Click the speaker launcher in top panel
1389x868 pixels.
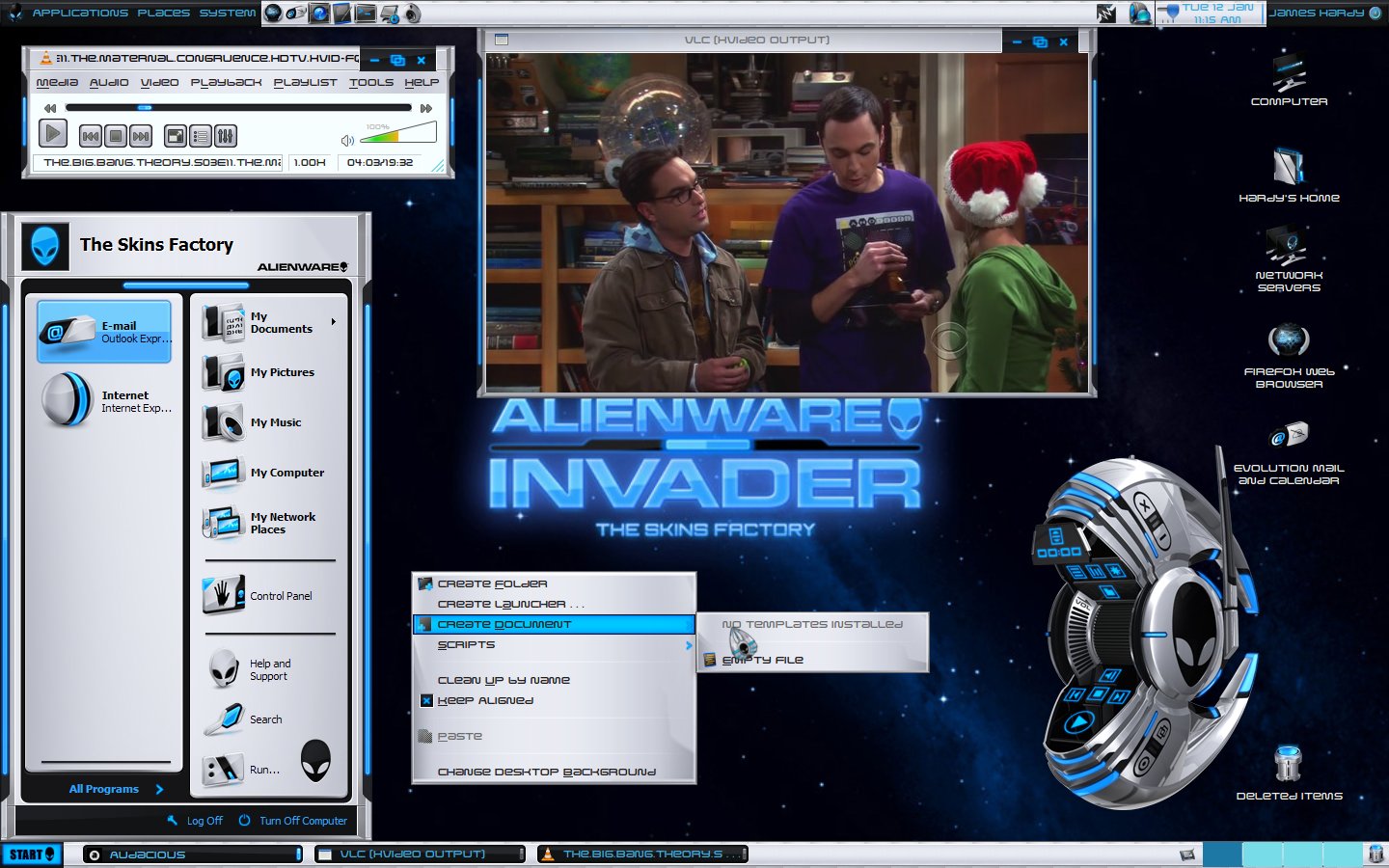tap(413, 14)
